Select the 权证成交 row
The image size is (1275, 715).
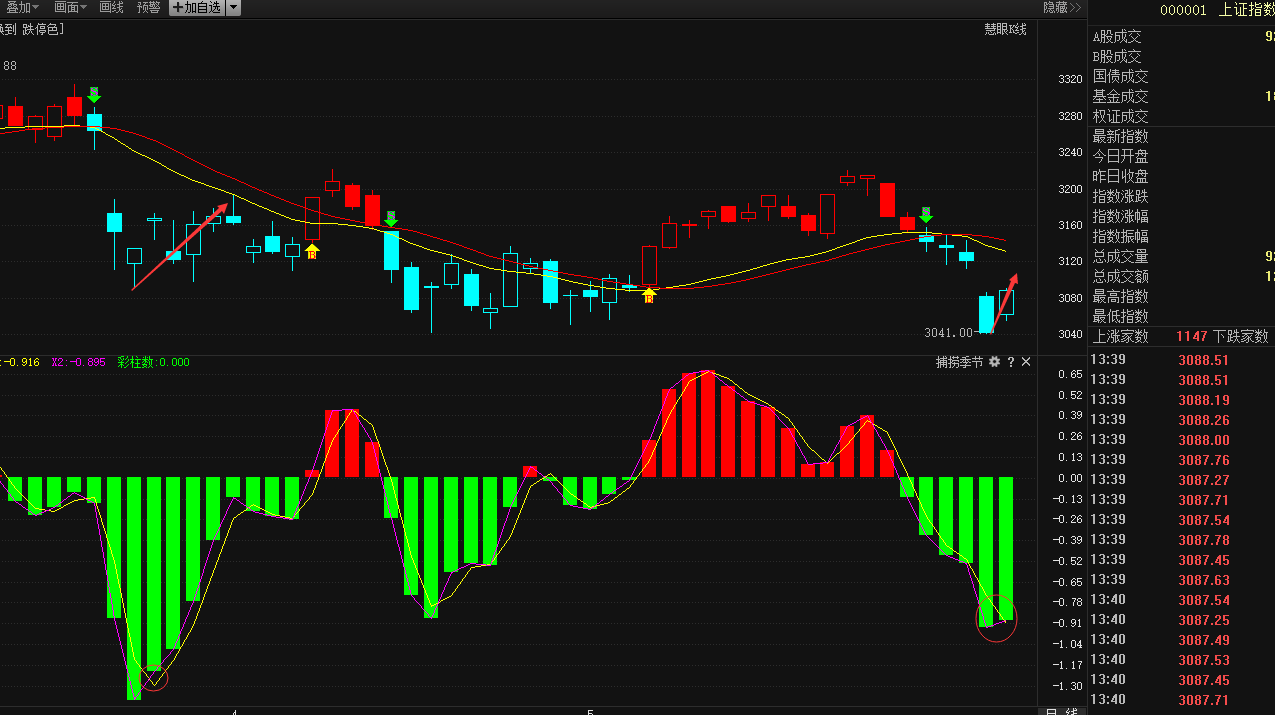coord(1181,116)
